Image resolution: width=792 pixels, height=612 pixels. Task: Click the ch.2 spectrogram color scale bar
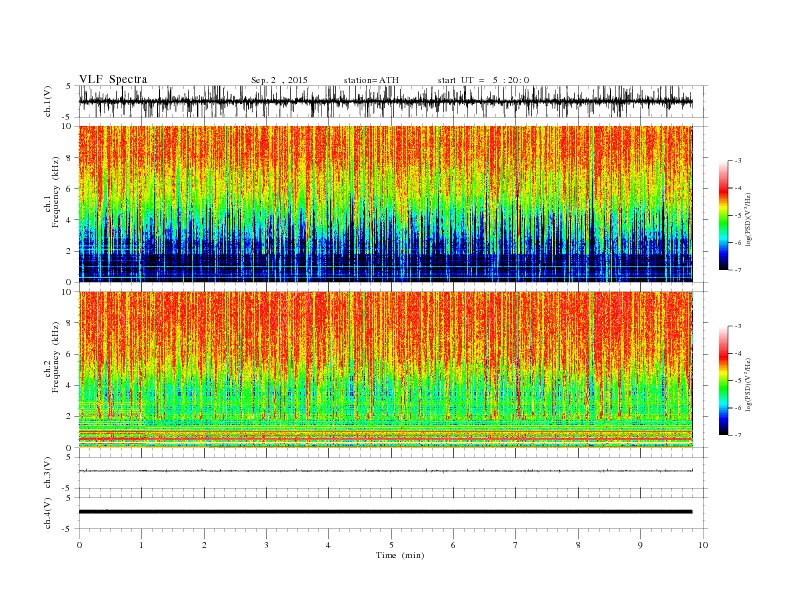tap(724, 380)
